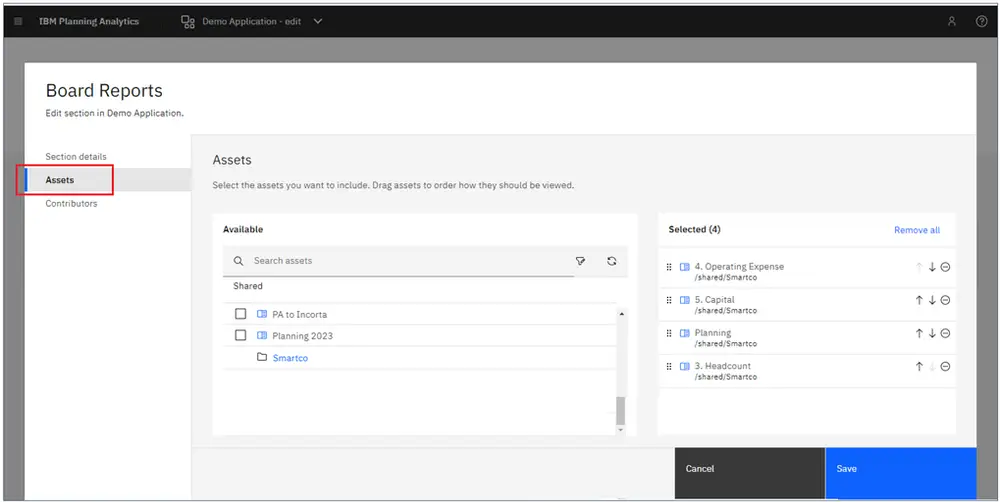Click drag handle of 4. Operating Expense
Viewport: 1000px width, 502px height.
[668, 267]
